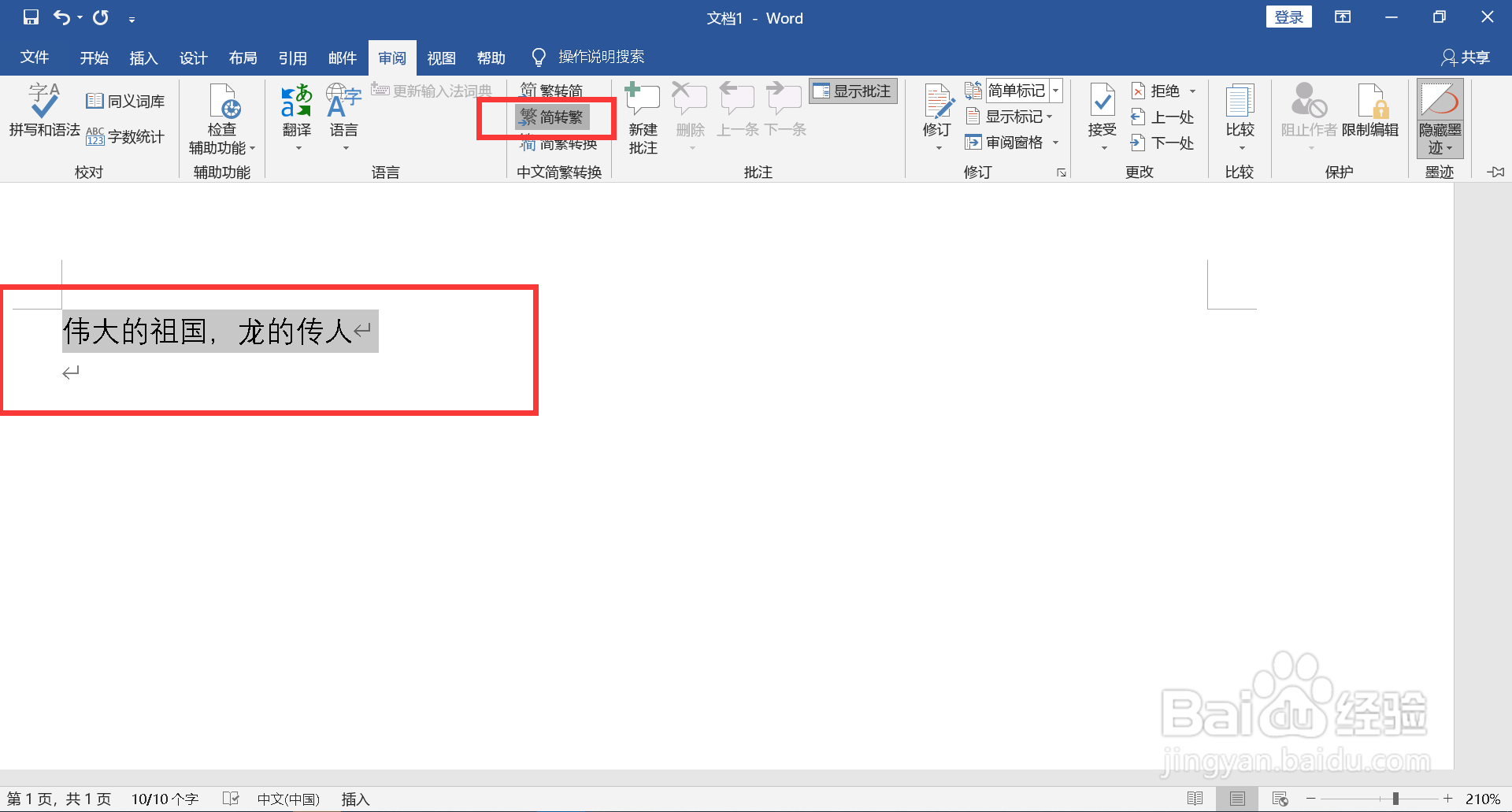Toggle the 隐藏墨迹 hide ink button

click(x=1440, y=118)
